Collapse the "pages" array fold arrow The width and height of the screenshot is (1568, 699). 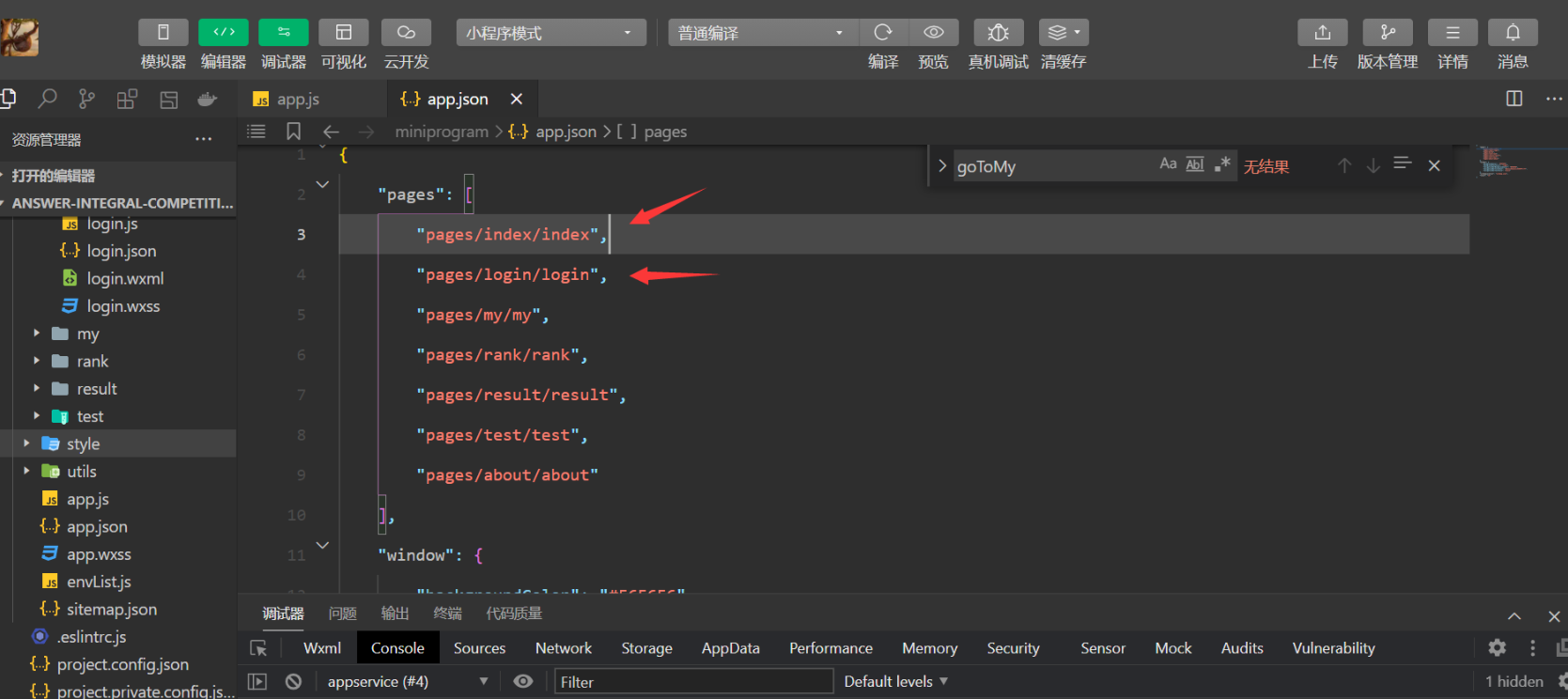pyautogui.click(x=322, y=184)
